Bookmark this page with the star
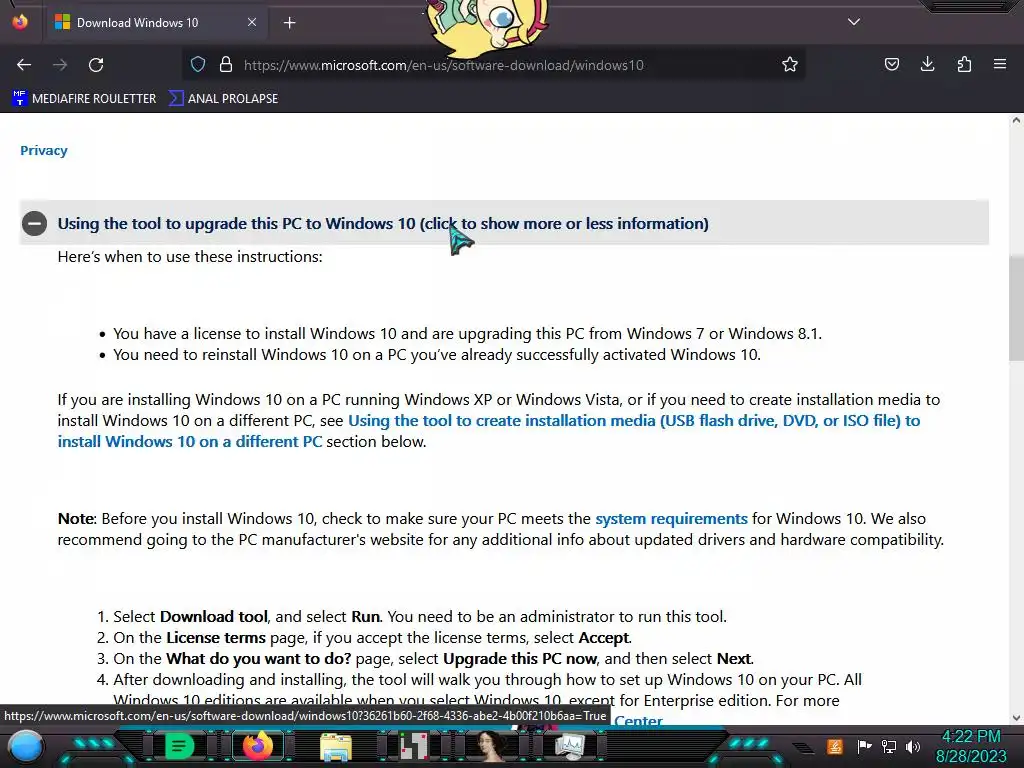Screen dimensions: 1024x768 790,65
